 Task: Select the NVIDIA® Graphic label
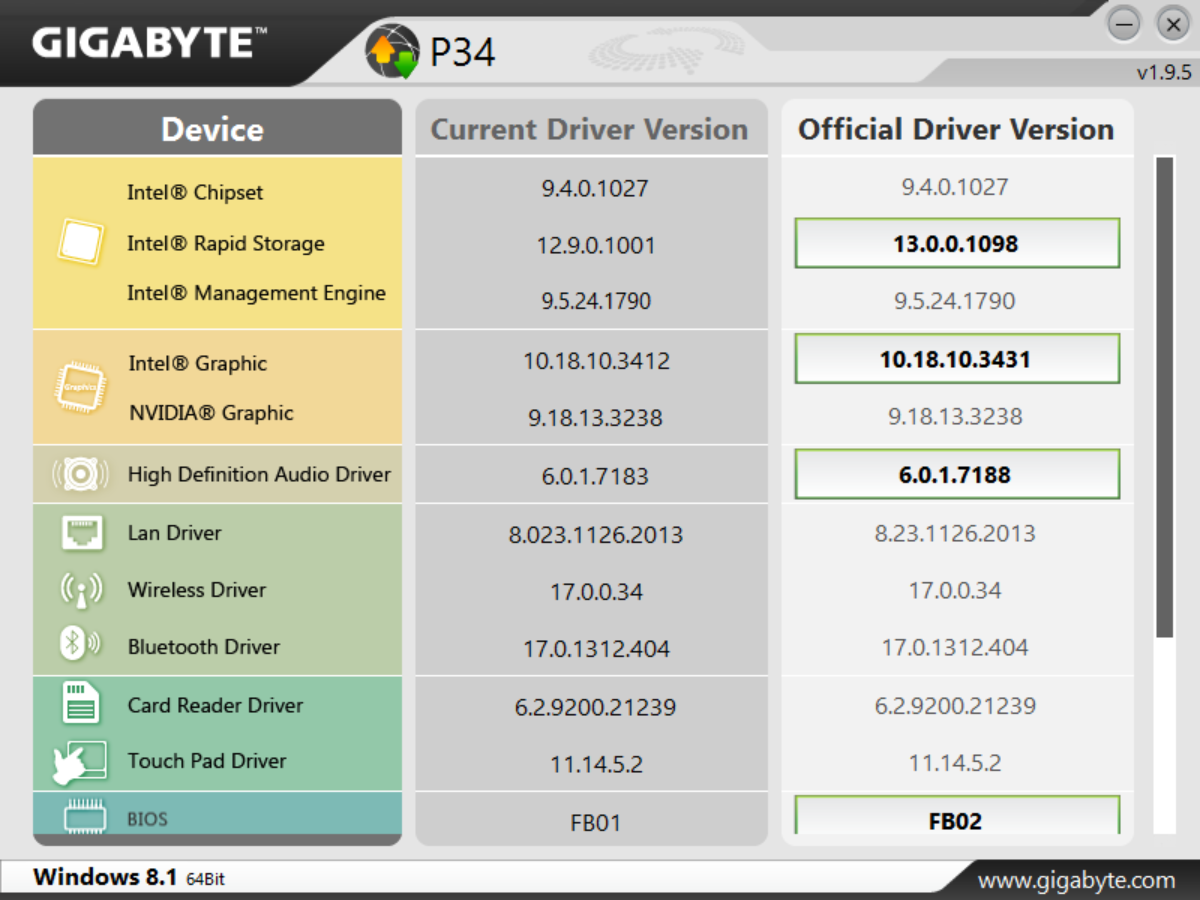point(211,413)
